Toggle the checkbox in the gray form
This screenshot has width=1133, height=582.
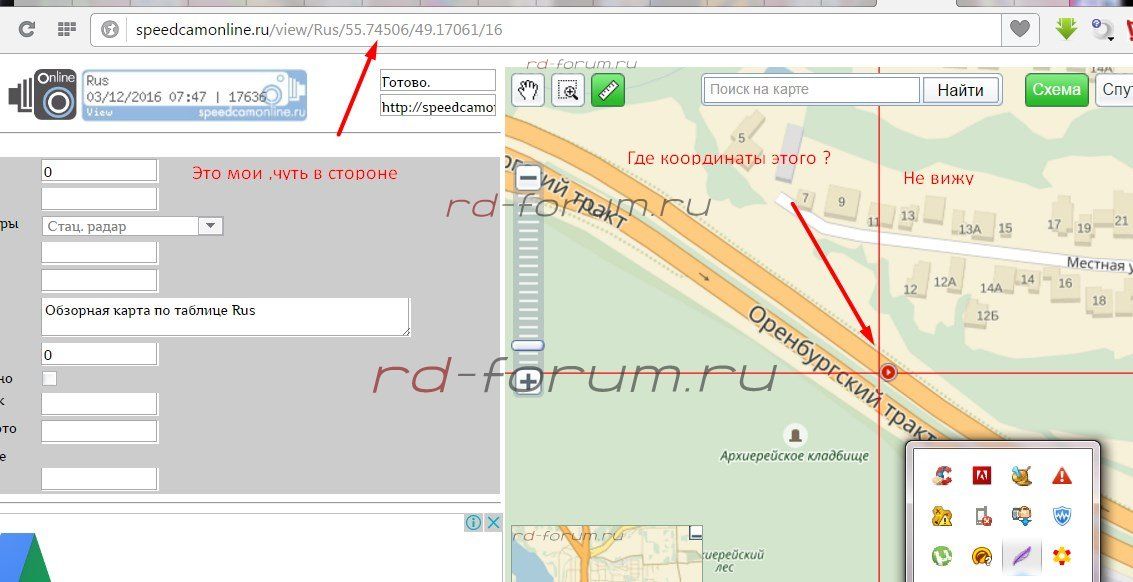(x=49, y=378)
